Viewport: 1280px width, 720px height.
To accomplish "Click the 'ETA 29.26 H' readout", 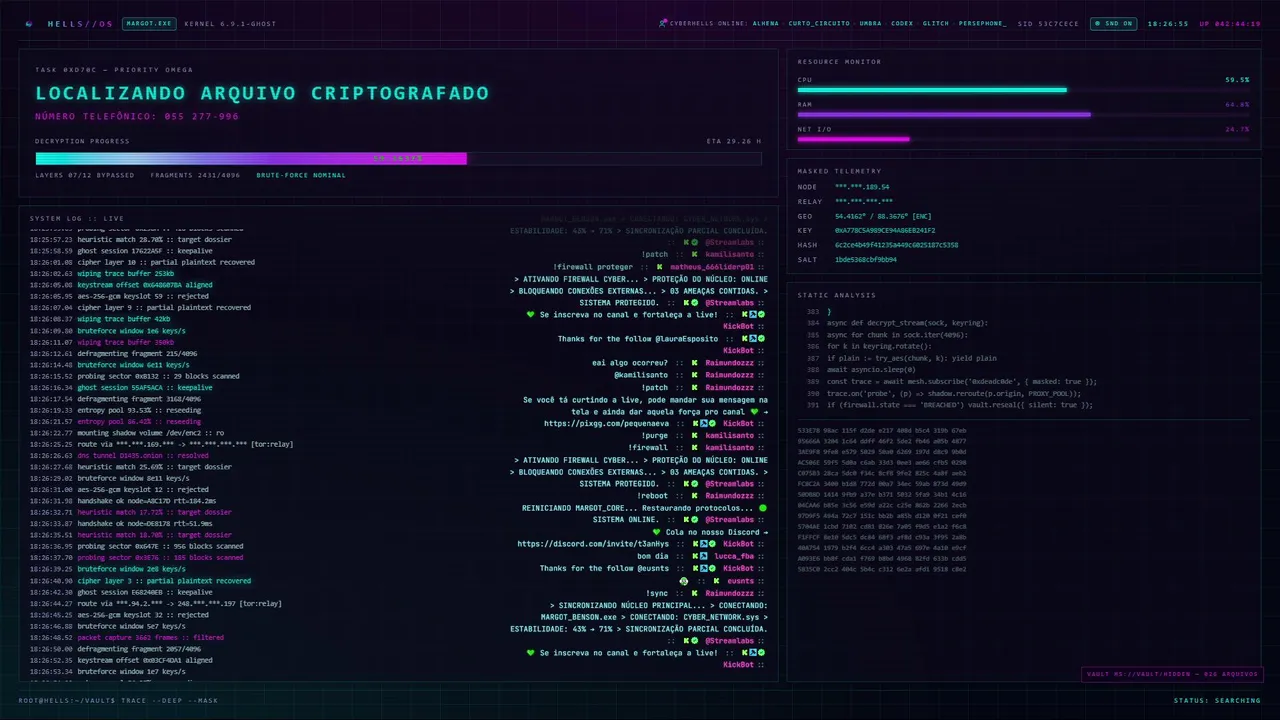I will pyautogui.click(x=733, y=141).
